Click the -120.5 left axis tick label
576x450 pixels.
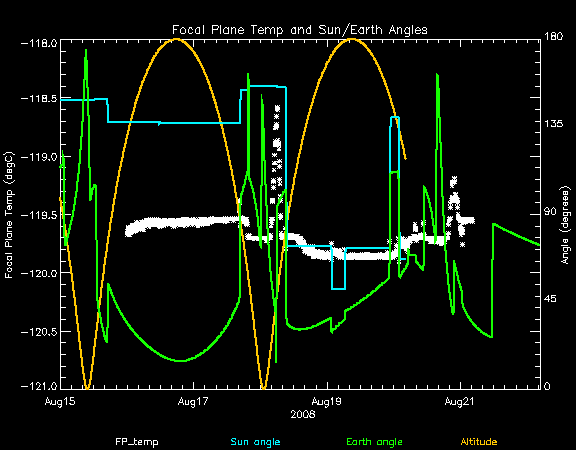(39, 332)
